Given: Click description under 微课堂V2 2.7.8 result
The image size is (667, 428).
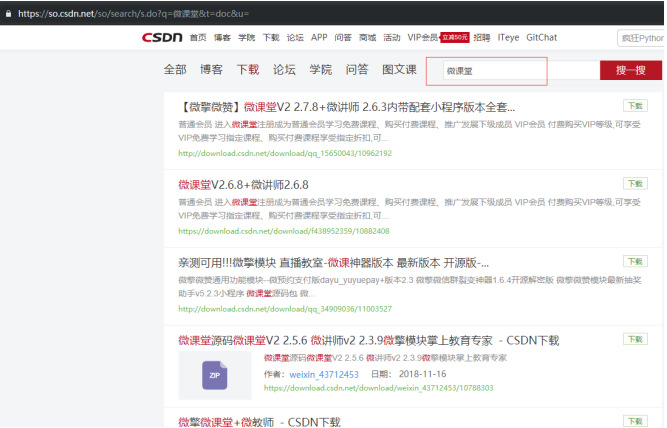Looking at the screenshot, I should point(409,131).
